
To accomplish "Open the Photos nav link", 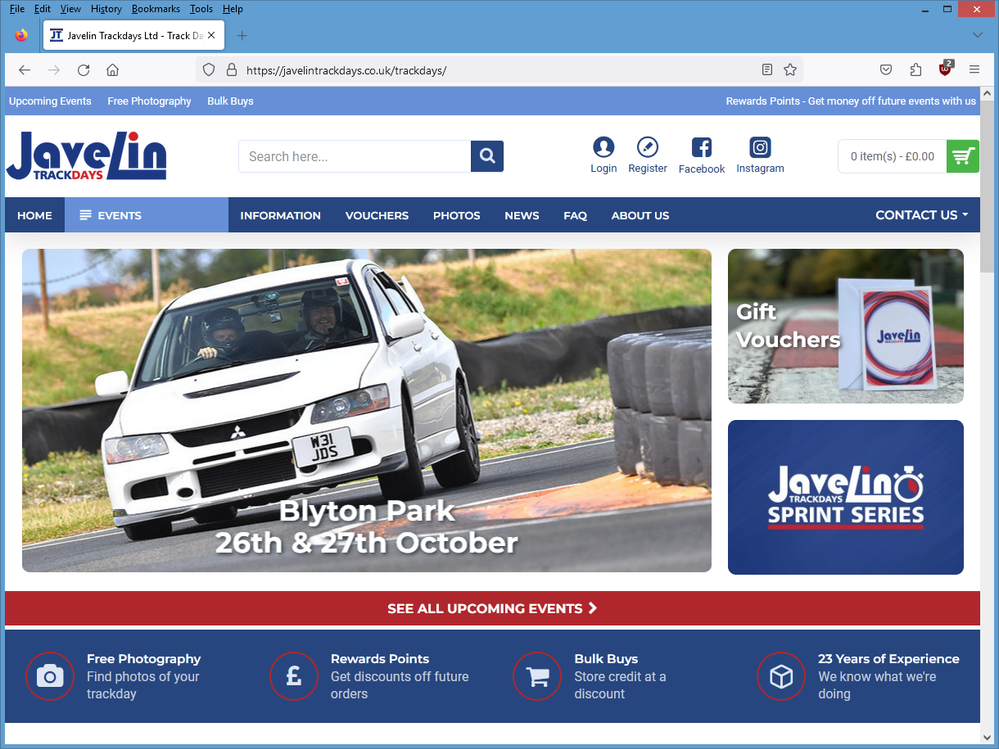I will coord(456,215).
